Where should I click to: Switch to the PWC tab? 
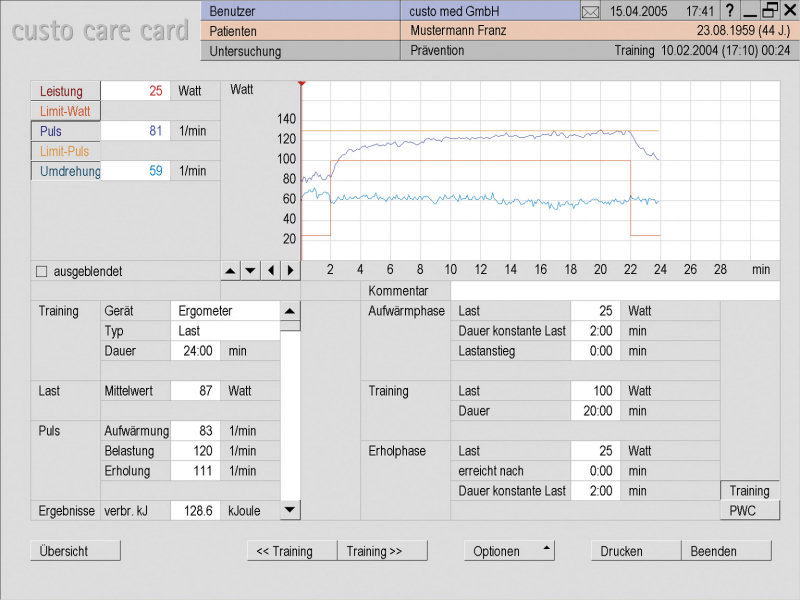pyautogui.click(x=749, y=510)
